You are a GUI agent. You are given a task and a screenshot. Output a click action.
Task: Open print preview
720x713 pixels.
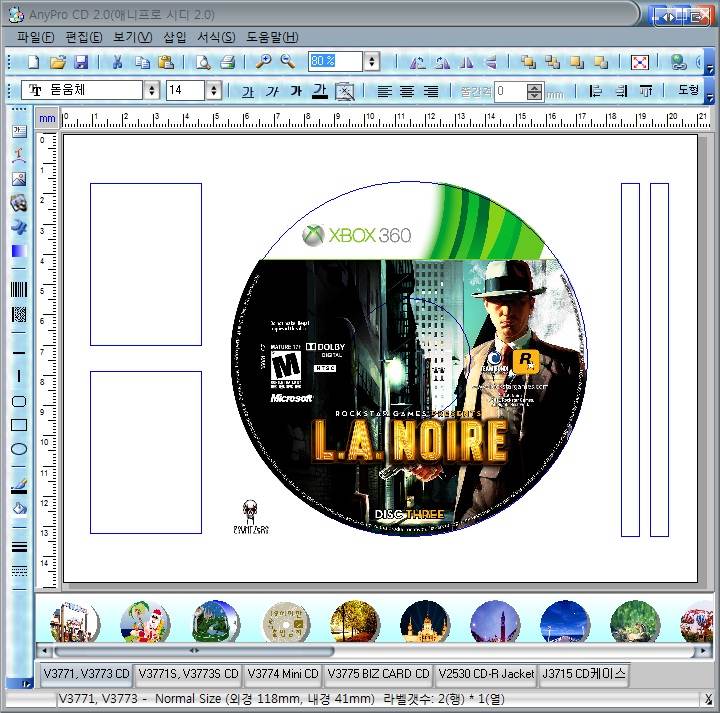tap(203, 62)
